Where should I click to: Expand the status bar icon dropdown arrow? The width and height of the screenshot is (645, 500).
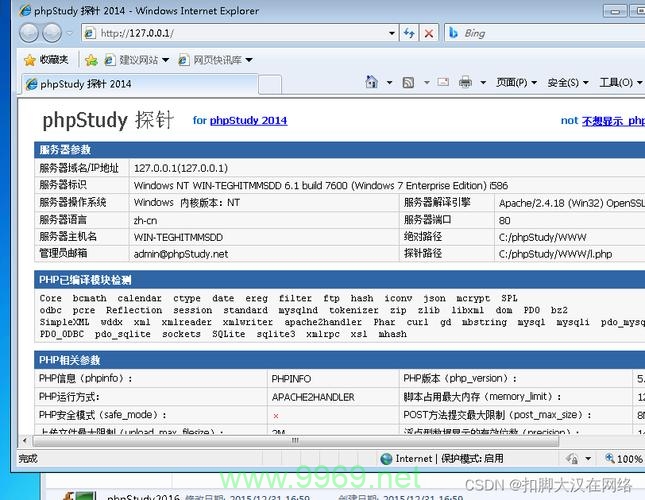(588, 458)
